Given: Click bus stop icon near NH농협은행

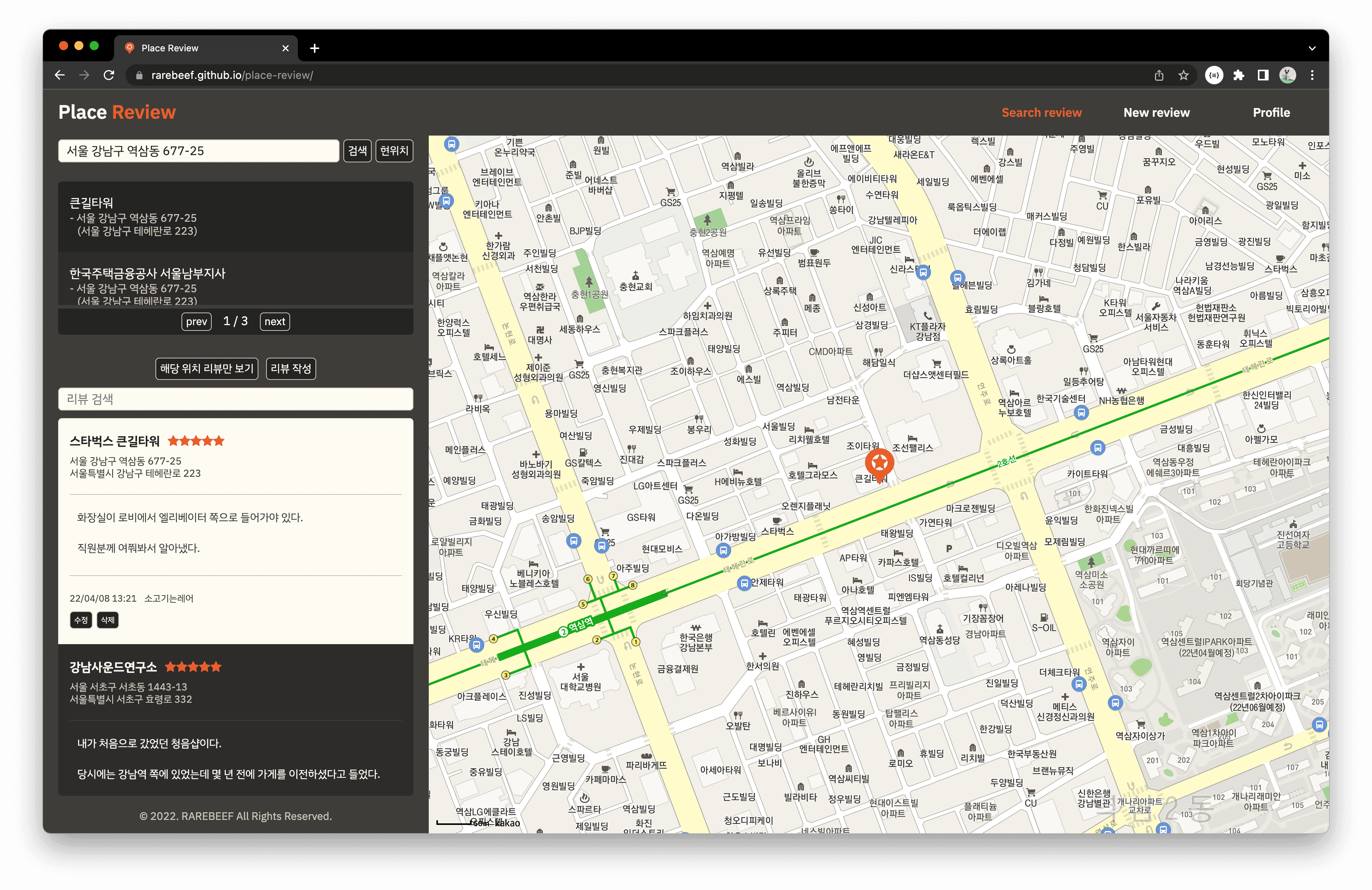Looking at the screenshot, I should (x=1081, y=413).
